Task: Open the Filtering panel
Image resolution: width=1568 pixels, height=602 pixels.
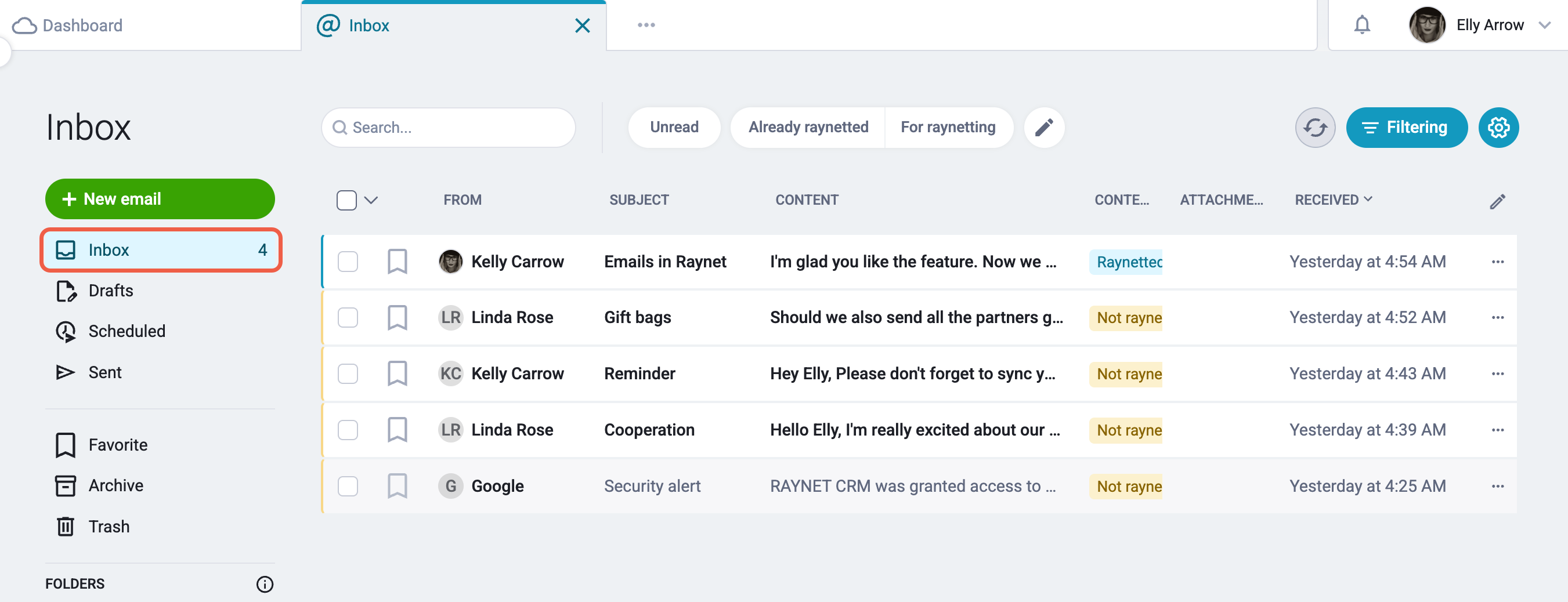Action: click(1406, 128)
